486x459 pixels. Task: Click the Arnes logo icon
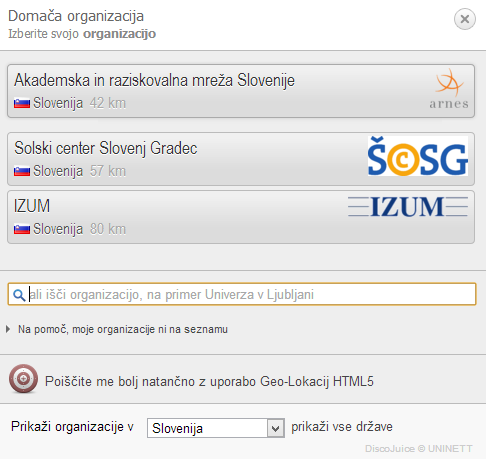click(449, 89)
